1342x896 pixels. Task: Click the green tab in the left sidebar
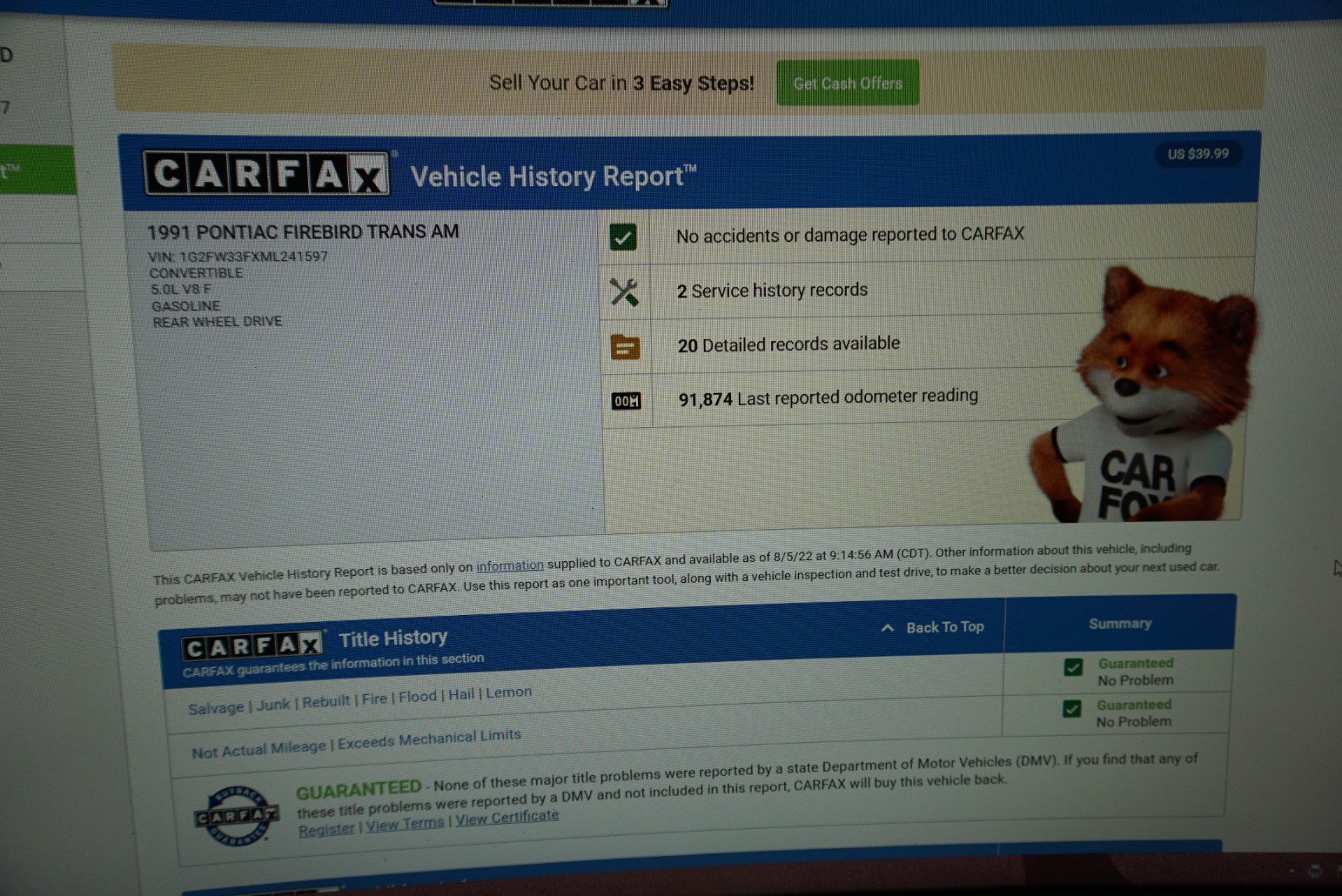[37, 170]
